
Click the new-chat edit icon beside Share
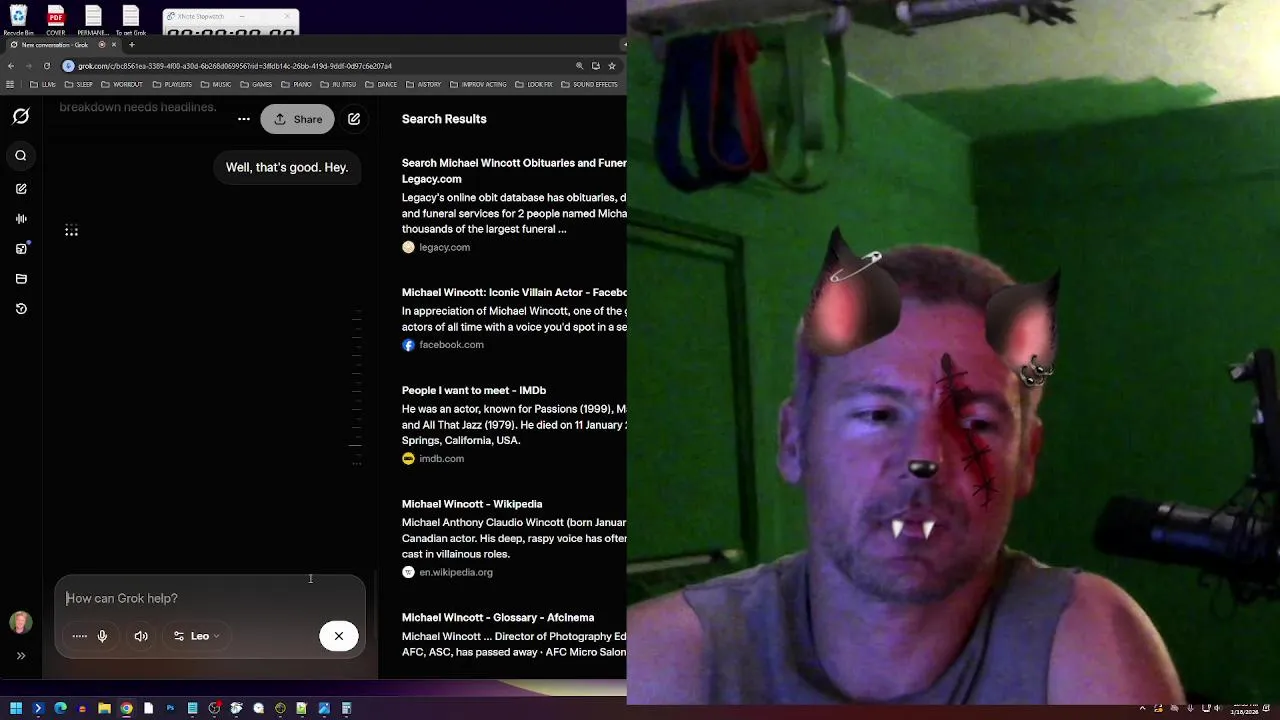pos(354,119)
